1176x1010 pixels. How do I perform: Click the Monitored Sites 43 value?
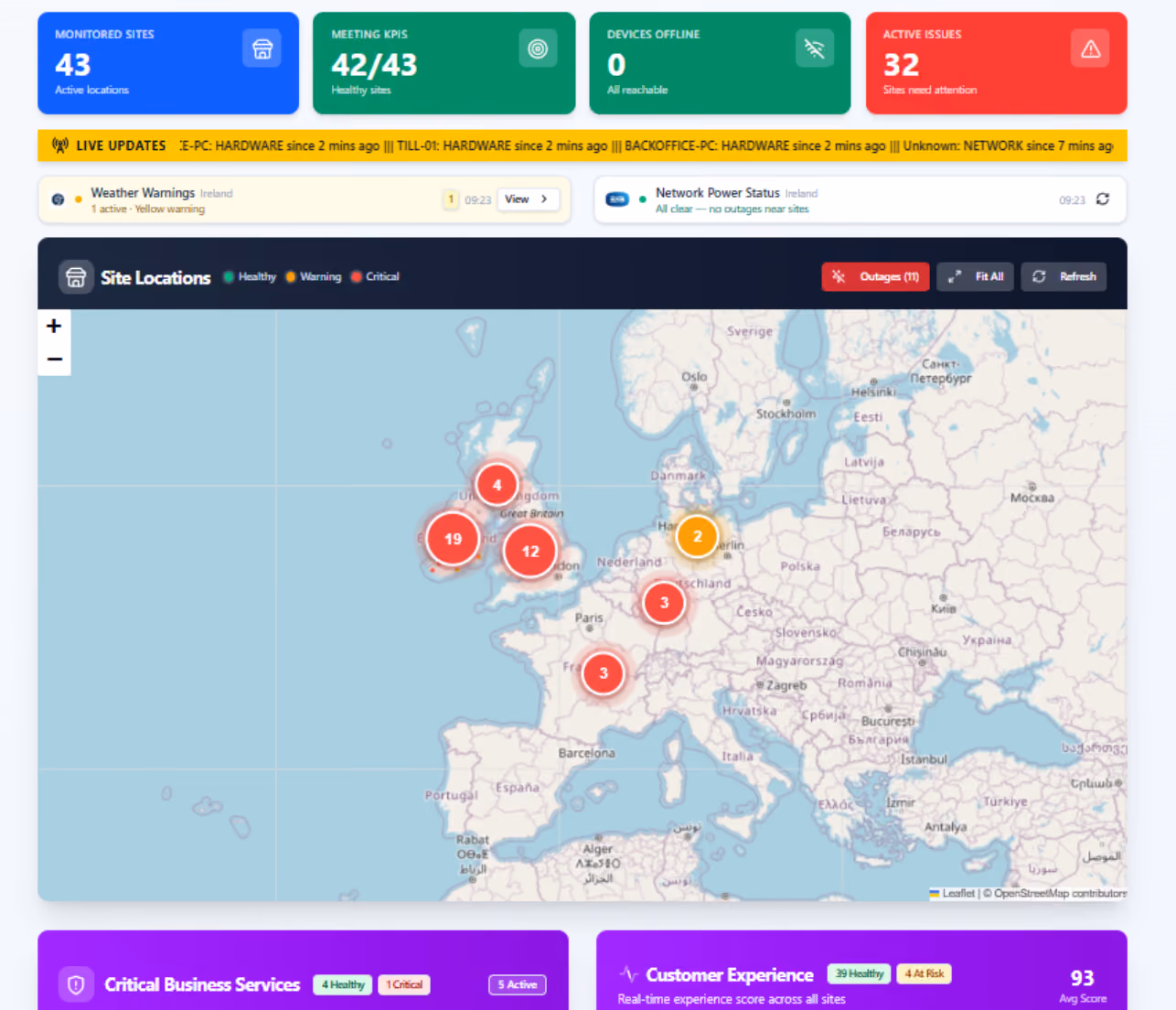click(73, 65)
